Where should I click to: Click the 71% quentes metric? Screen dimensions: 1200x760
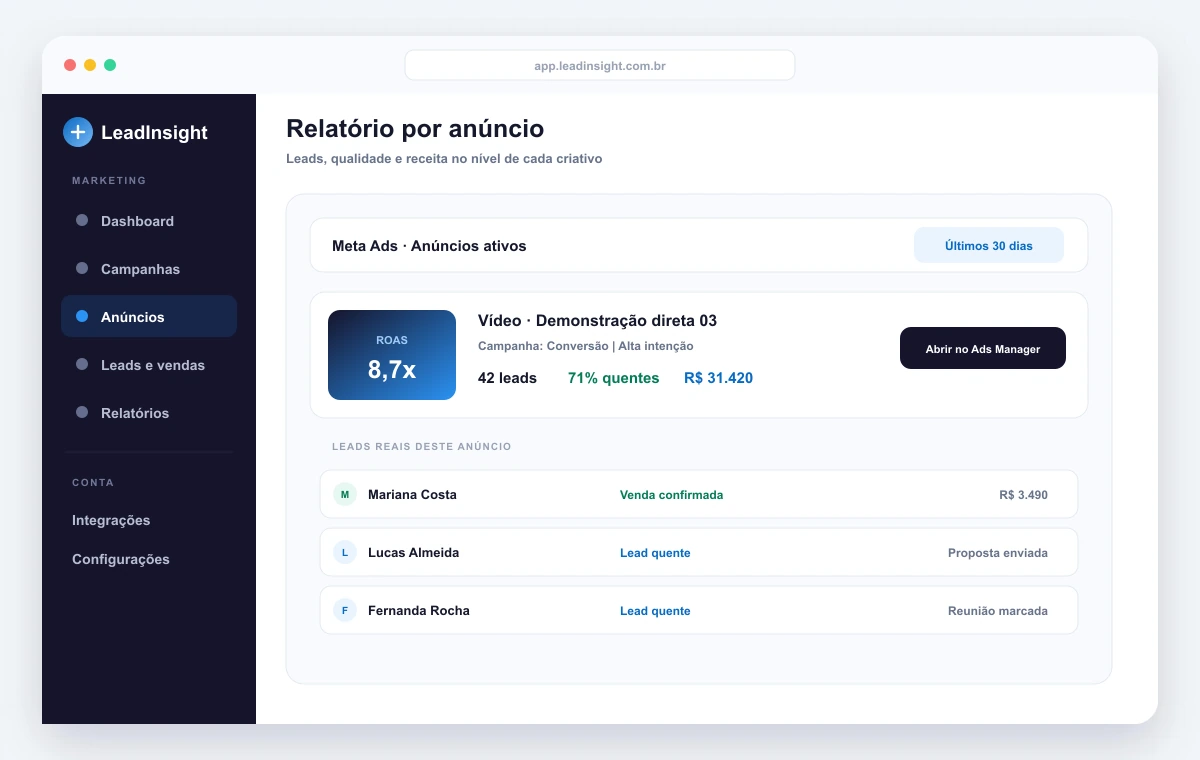[x=613, y=378]
